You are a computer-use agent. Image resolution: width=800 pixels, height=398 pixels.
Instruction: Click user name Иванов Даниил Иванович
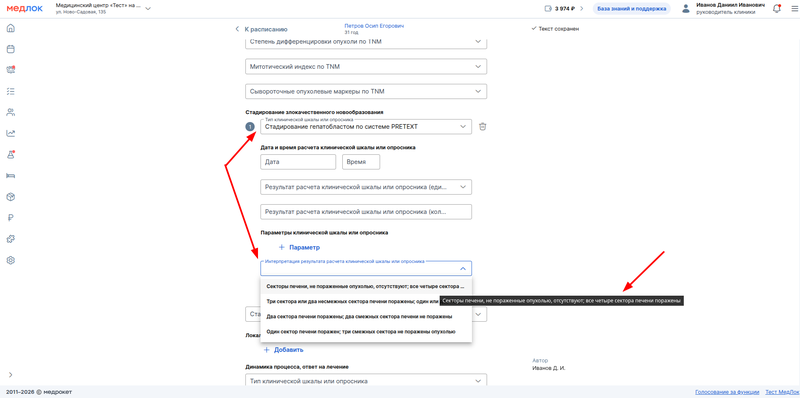click(730, 5)
